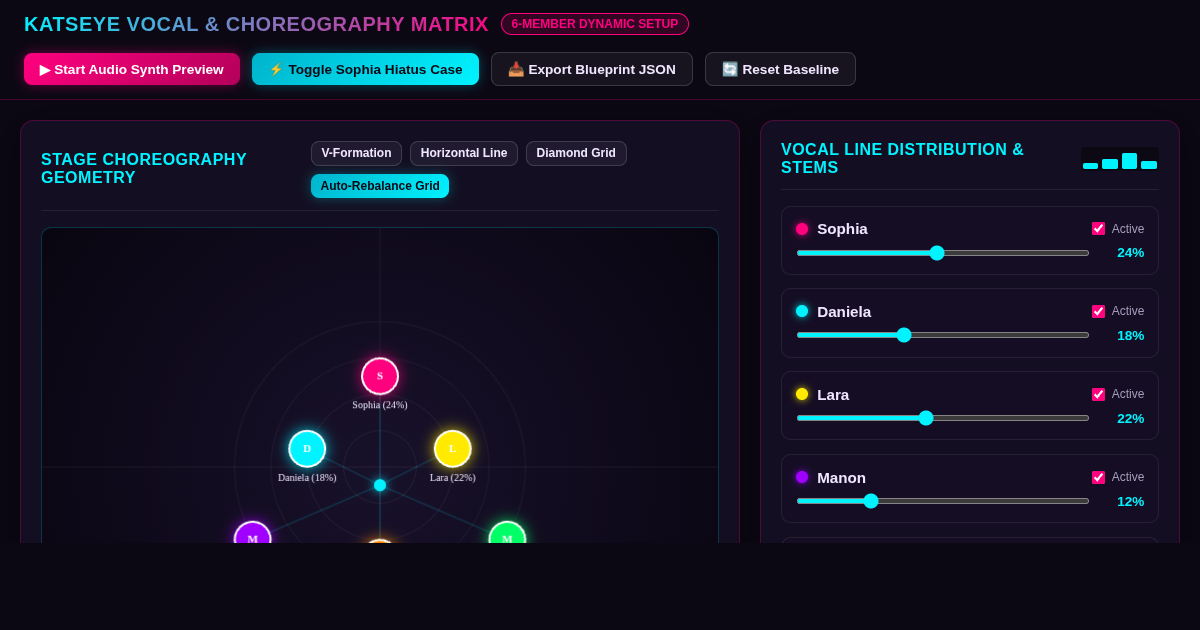Click Manon's 12% value
Screen dimensions: 1200x630
1130,502
